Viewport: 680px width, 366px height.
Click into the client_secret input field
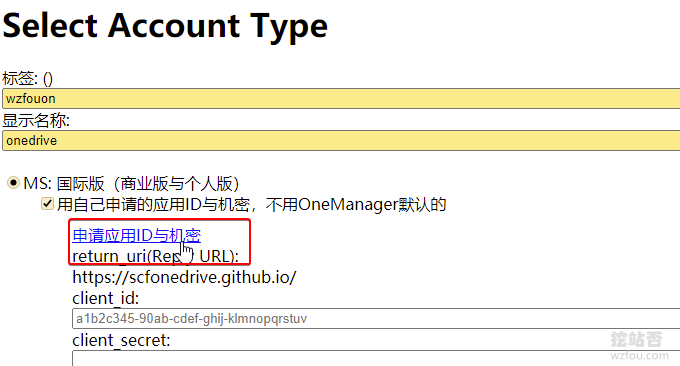point(376,359)
